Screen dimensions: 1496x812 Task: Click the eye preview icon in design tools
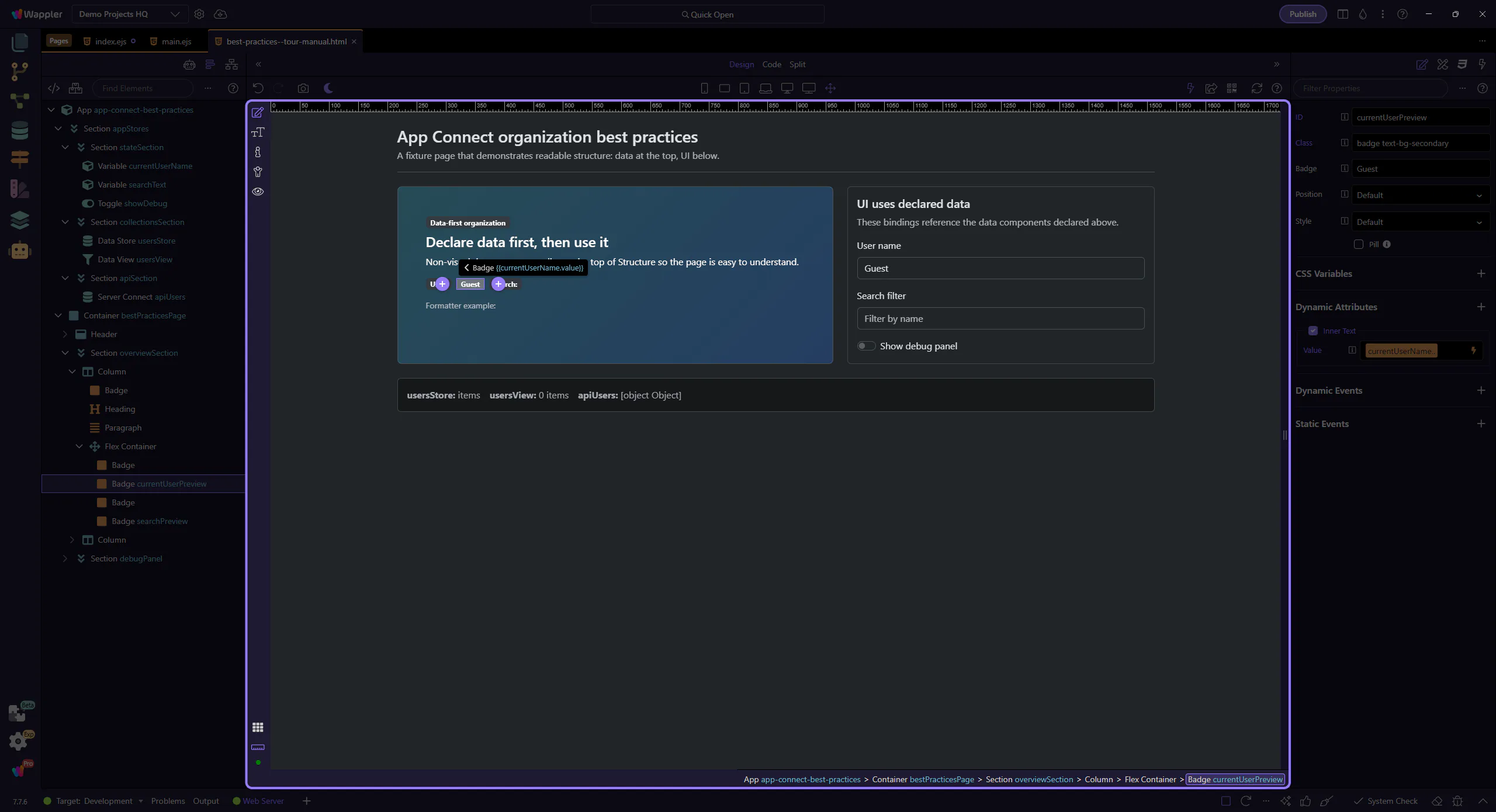258,192
